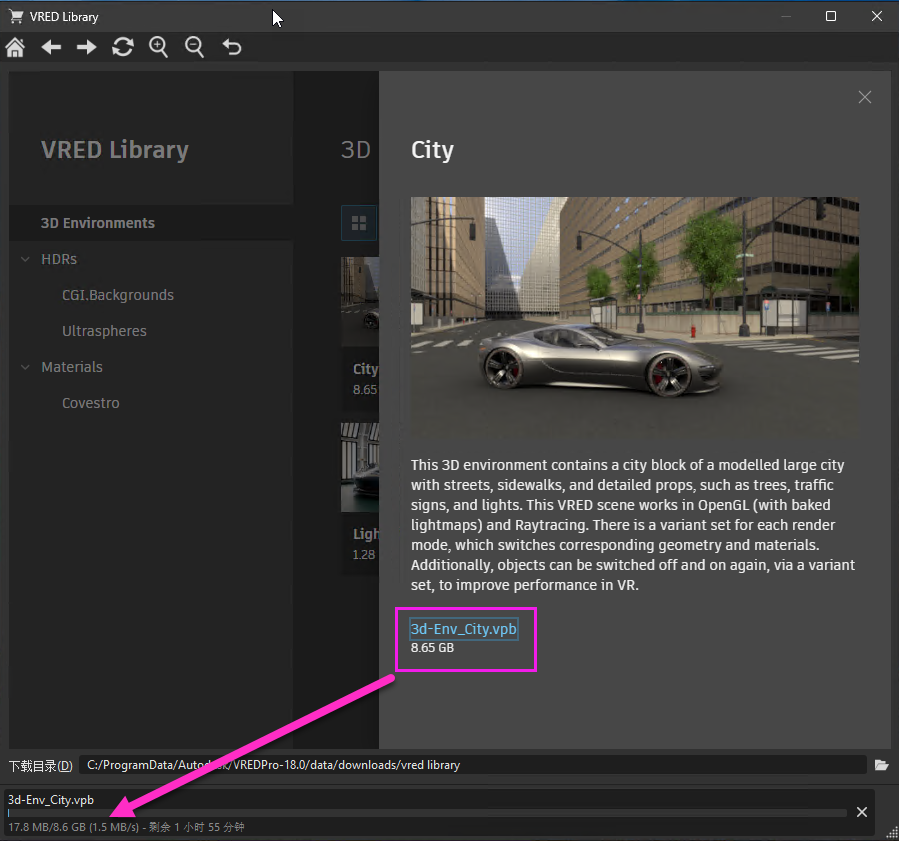This screenshot has height=841, width=899.
Task: Open the 3D Environments category
Action: [151, 223]
